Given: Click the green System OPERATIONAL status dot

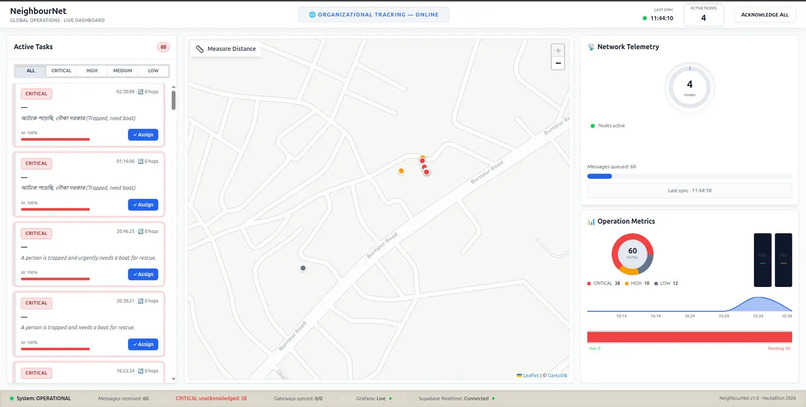Looking at the screenshot, I should click(11, 398).
